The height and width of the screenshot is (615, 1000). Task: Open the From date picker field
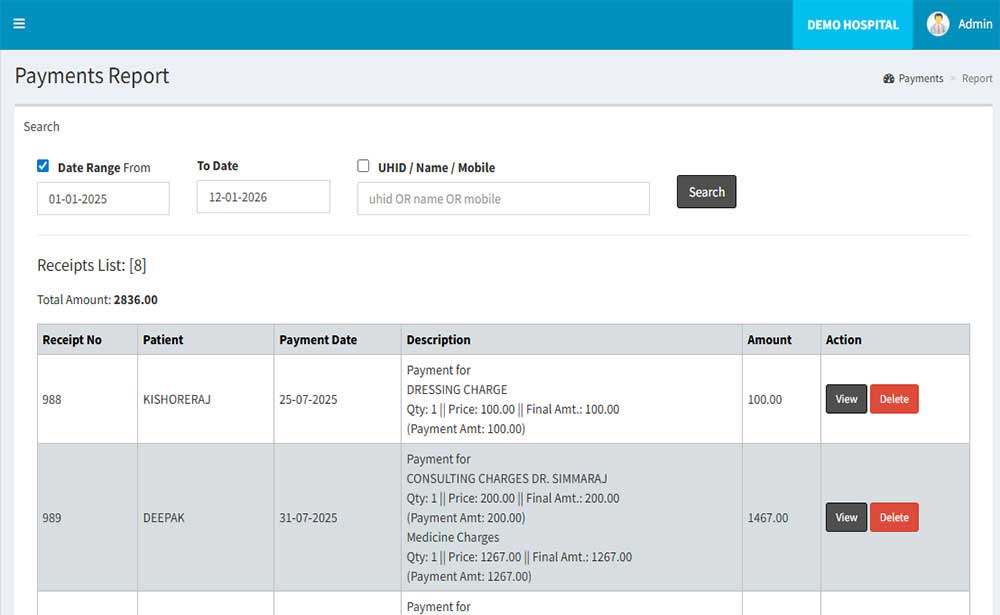tap(103, 198)
